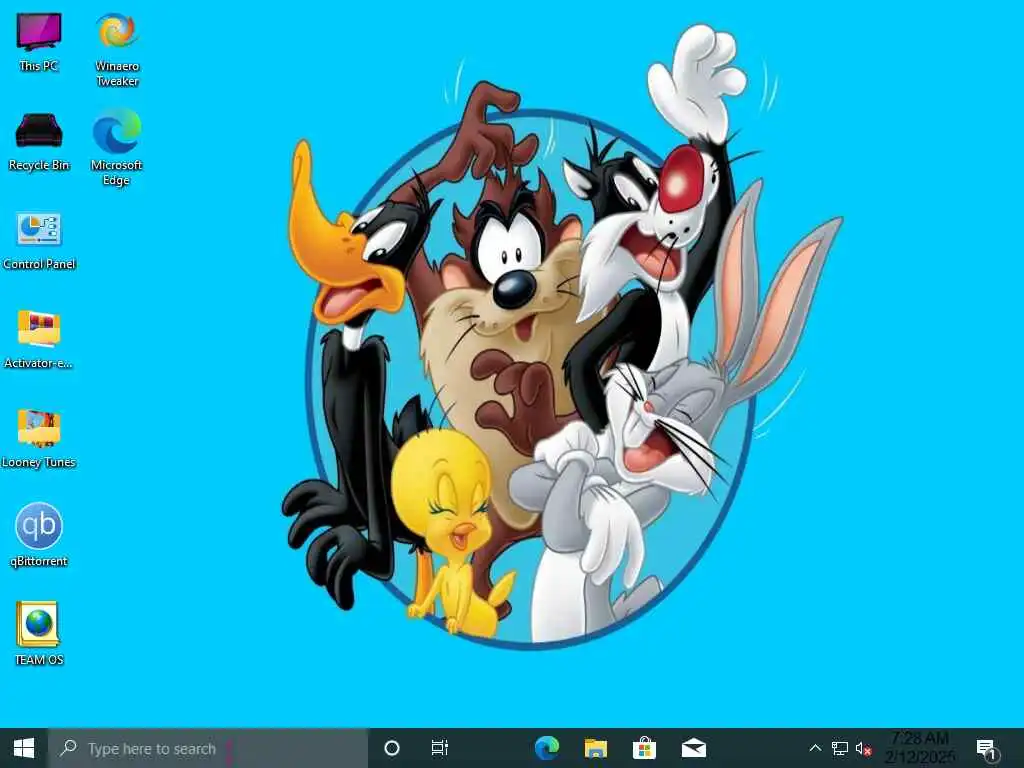Open the This PC desktop icon
Screen dimensions: 1024x768
coord(39,42)
